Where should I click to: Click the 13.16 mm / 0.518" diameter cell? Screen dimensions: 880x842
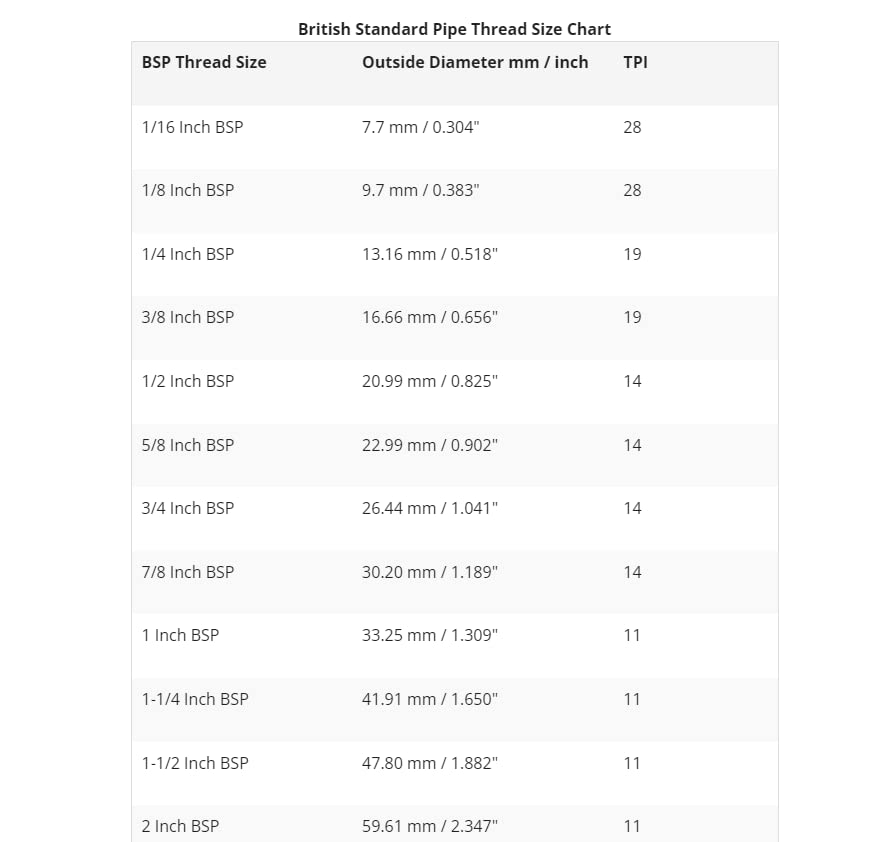point(430,254)
